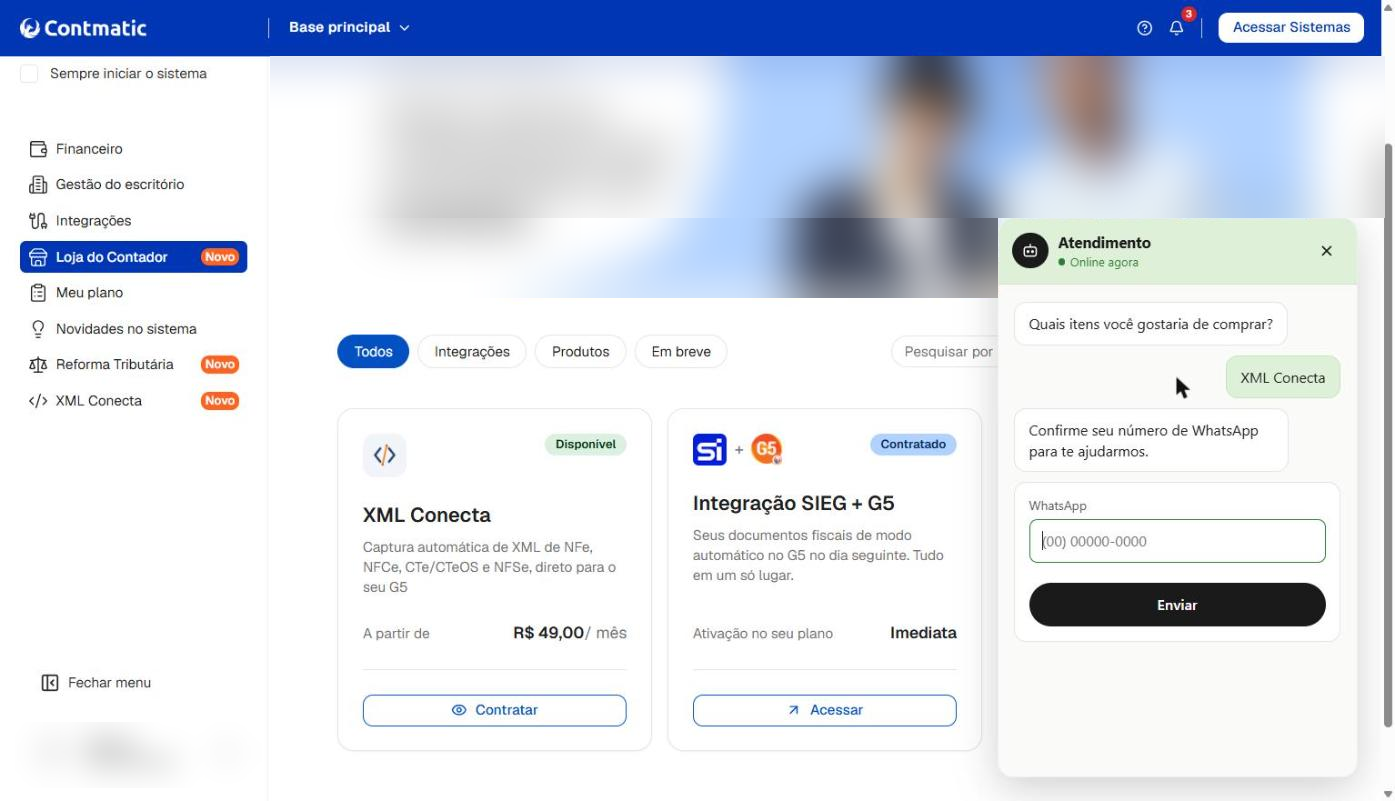Click the Pesquisar por search field
1395x801 pixels.
tap(945, 351)
